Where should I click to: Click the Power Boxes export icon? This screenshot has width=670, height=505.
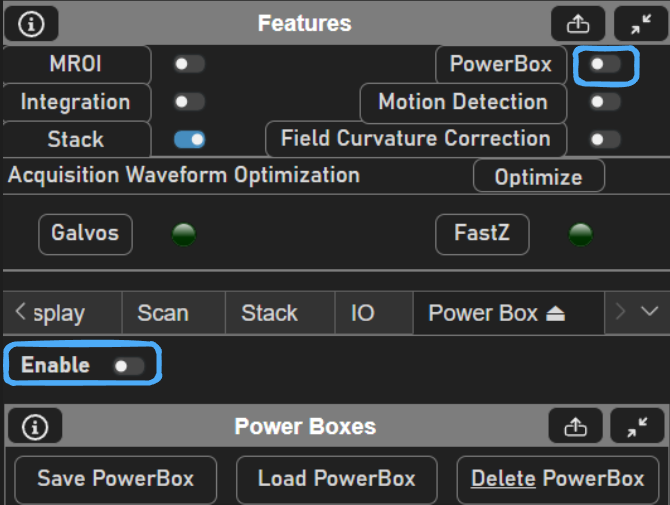point(576,427)
